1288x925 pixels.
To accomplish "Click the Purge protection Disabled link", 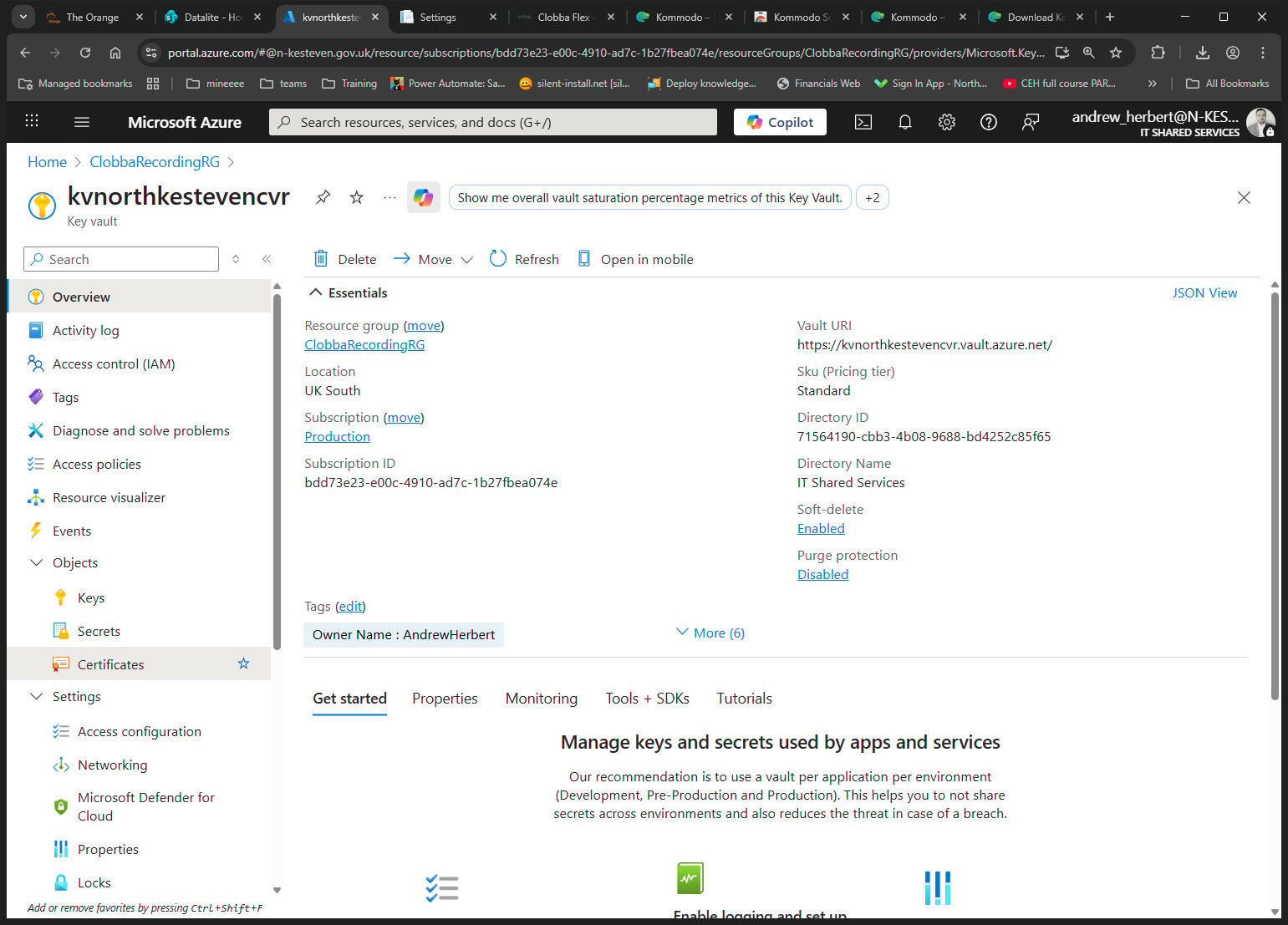I will click(x=822, y=574).
